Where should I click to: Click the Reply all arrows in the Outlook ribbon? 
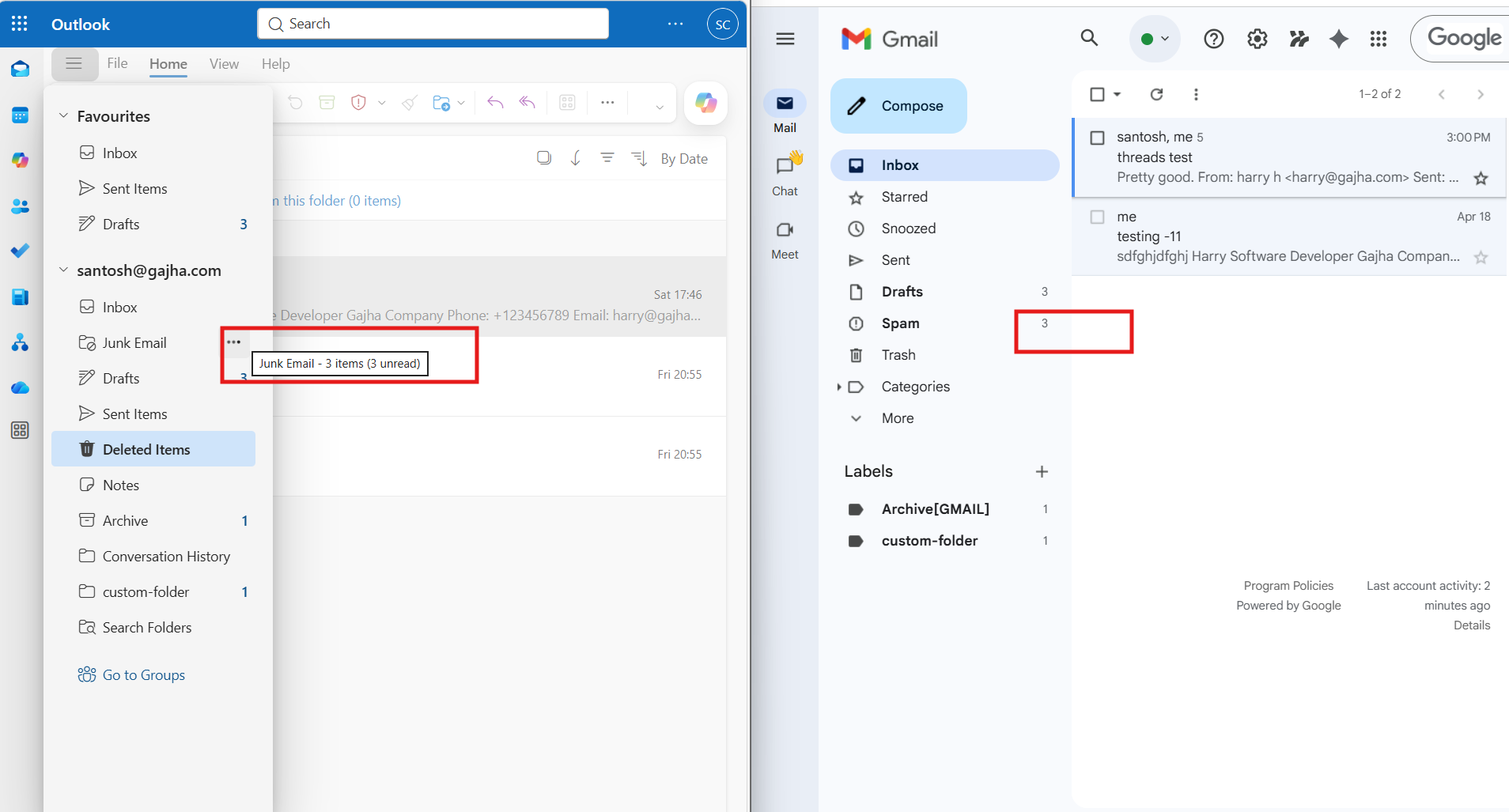click(528, 102)
